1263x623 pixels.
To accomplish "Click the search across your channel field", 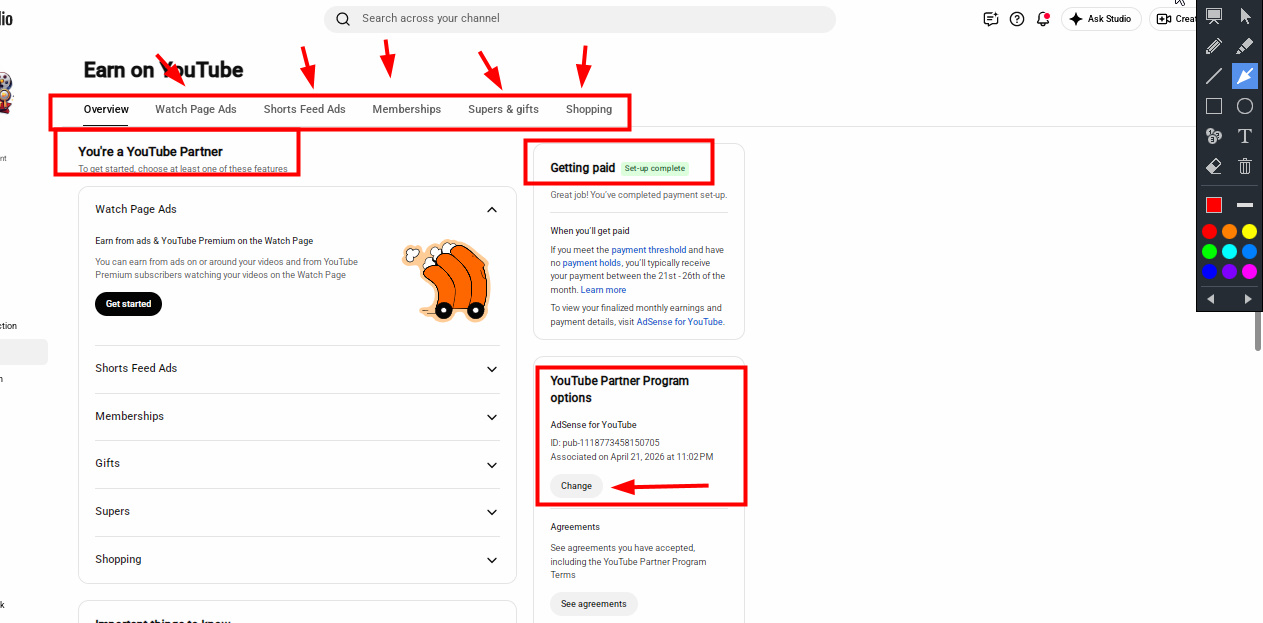I will [580, 19].
